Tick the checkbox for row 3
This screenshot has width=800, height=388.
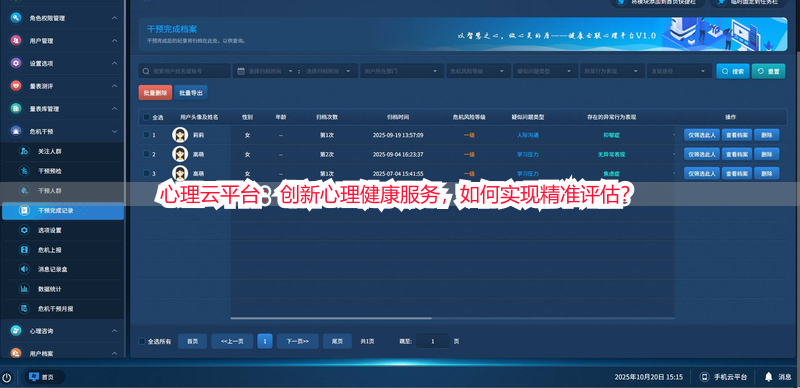click(146, 173)
